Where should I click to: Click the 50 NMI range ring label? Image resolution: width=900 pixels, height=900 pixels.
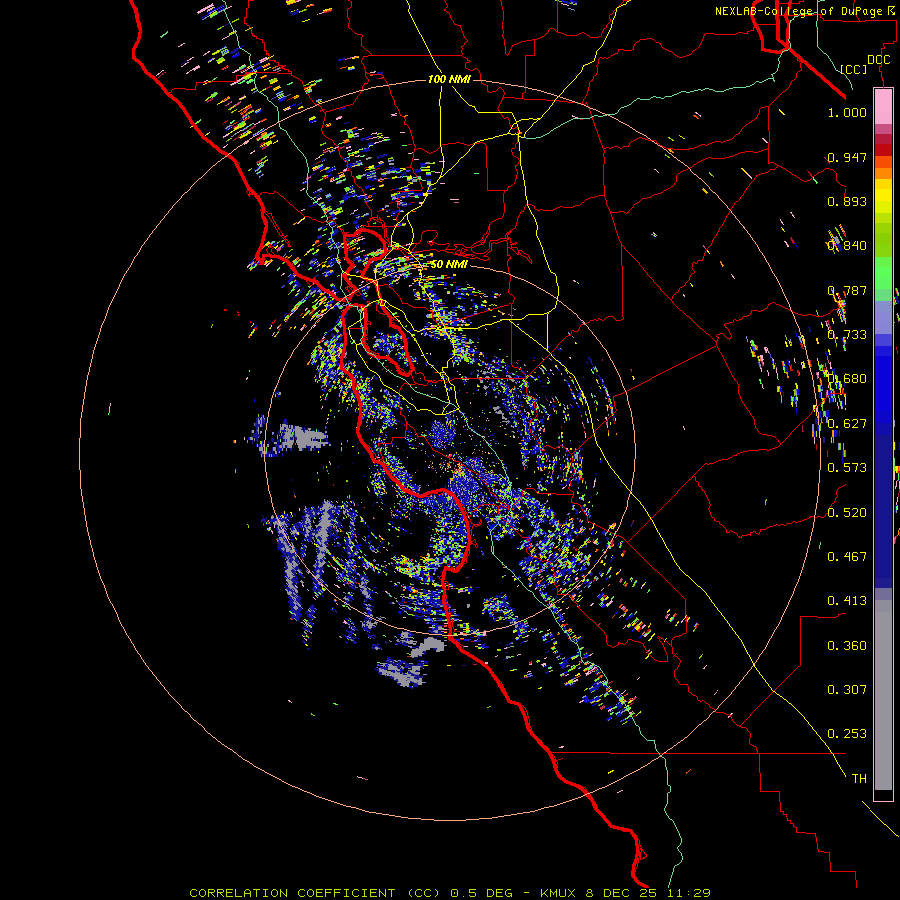tap(449, 265)
